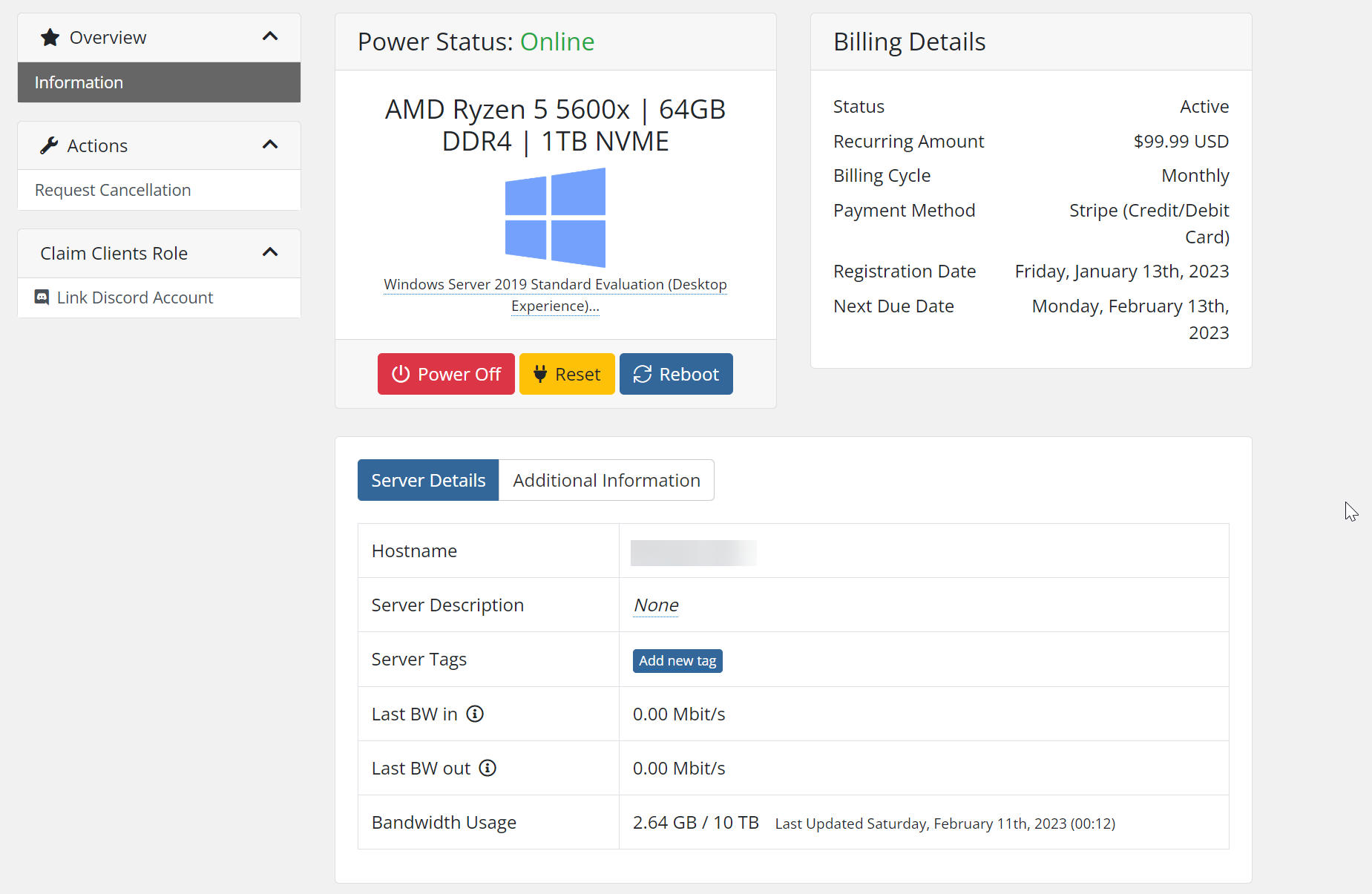This screenshot has width=1372, height=894.
Task: Click the Discord icon beside Link Discord Account
Action: click(42, 298)
